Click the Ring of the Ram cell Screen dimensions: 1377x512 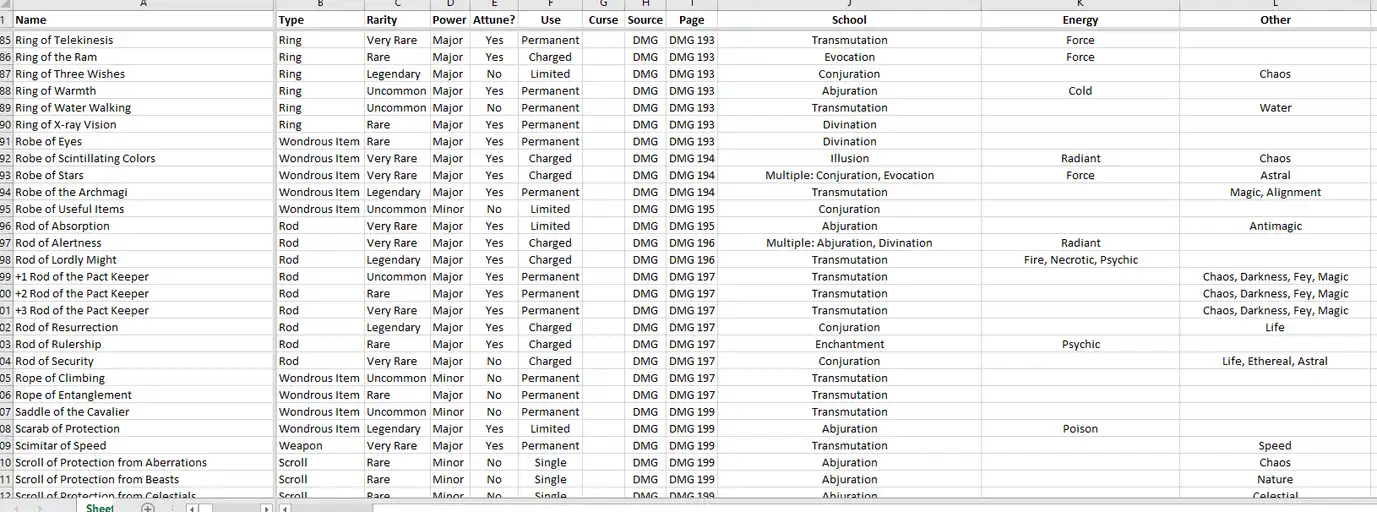point(143,57)
